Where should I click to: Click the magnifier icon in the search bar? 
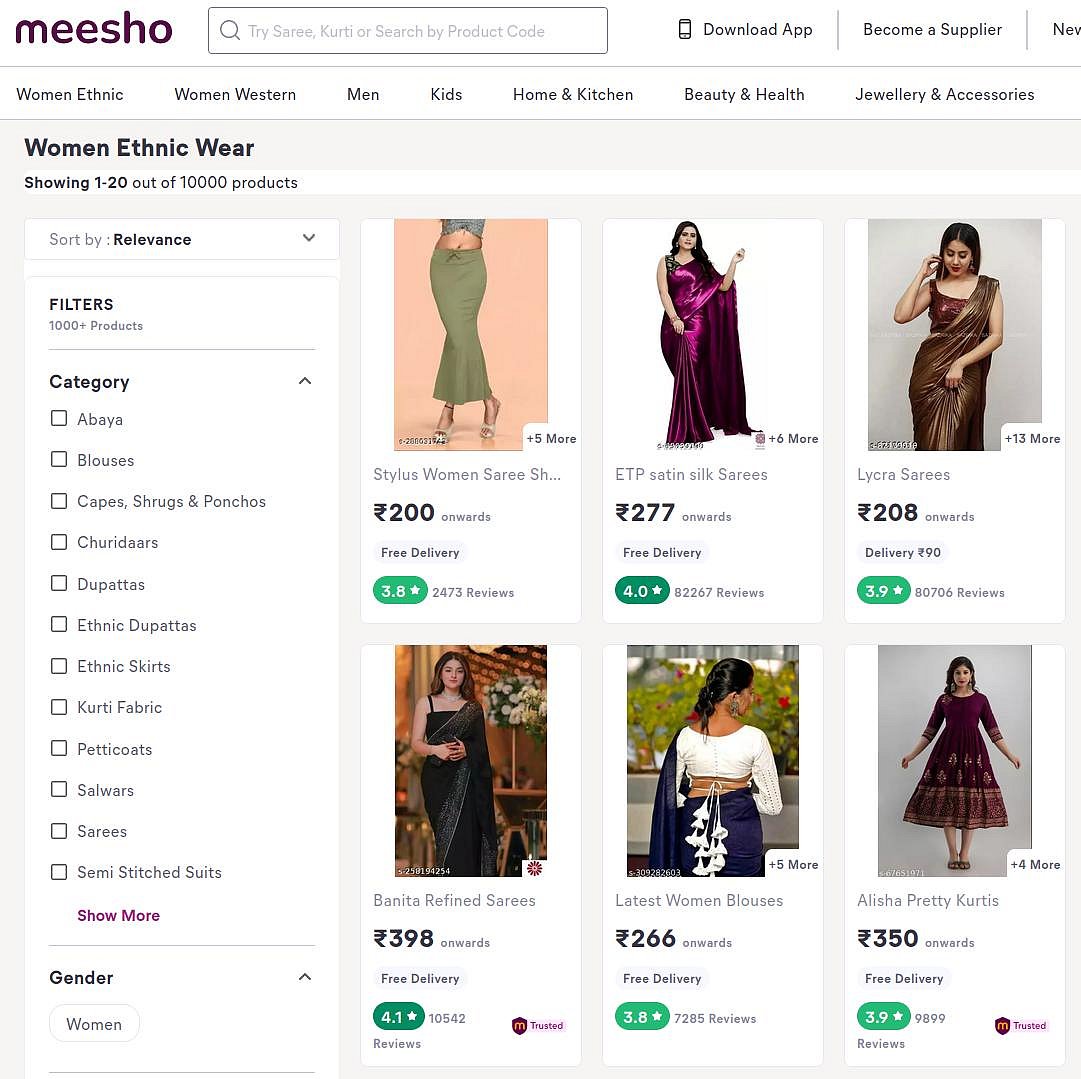click(x=230, y=31)
